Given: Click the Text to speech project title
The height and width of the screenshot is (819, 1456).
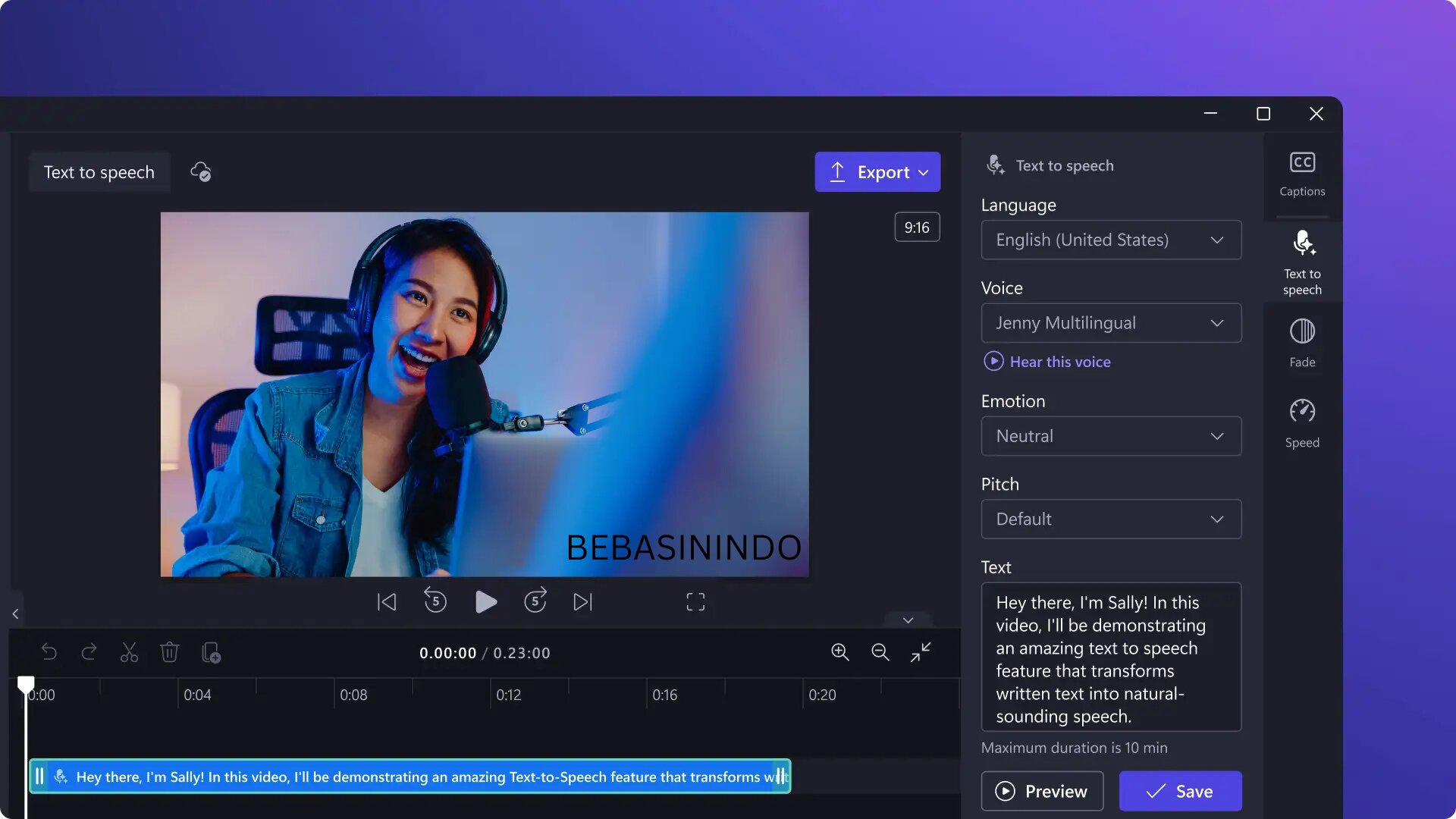Looking at the screenshot, I should pyautogui.click(x=99, y=172).
